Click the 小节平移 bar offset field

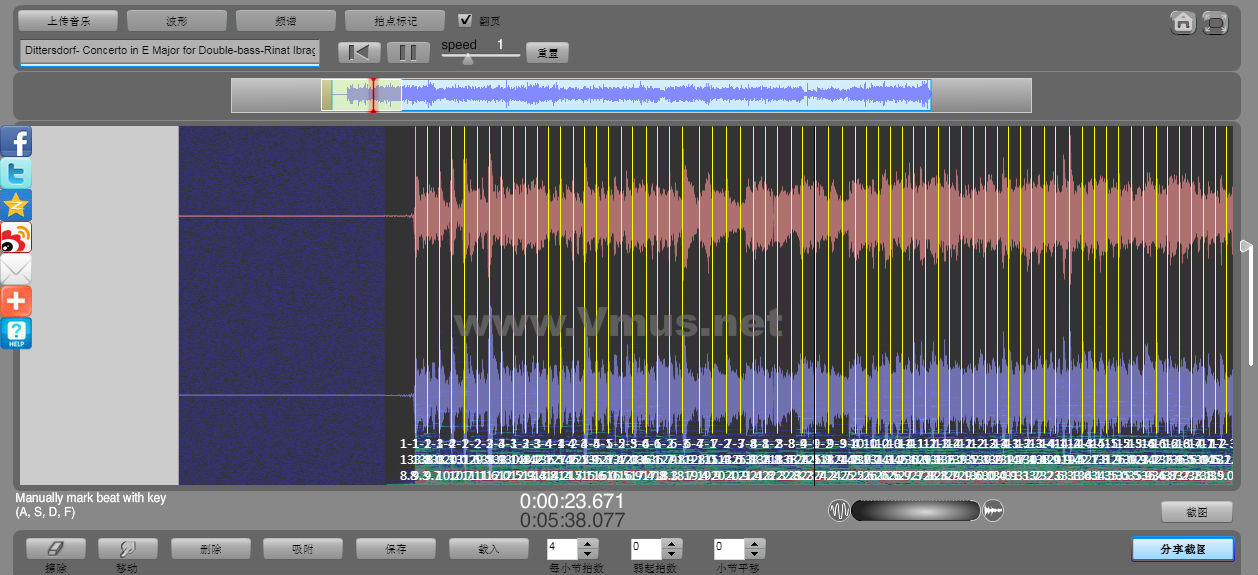(730, 548)
